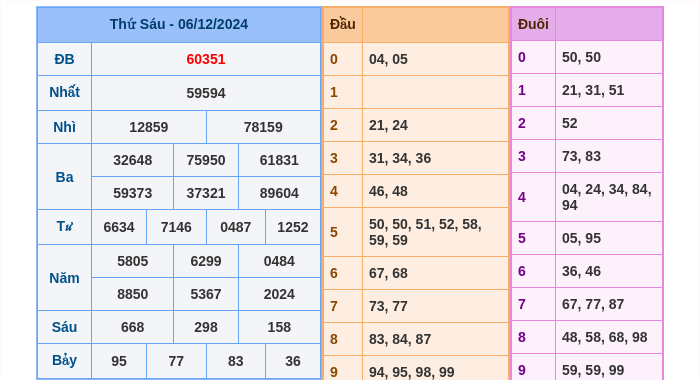Click Đầu row 2 values 21, 24

(388, 125)
